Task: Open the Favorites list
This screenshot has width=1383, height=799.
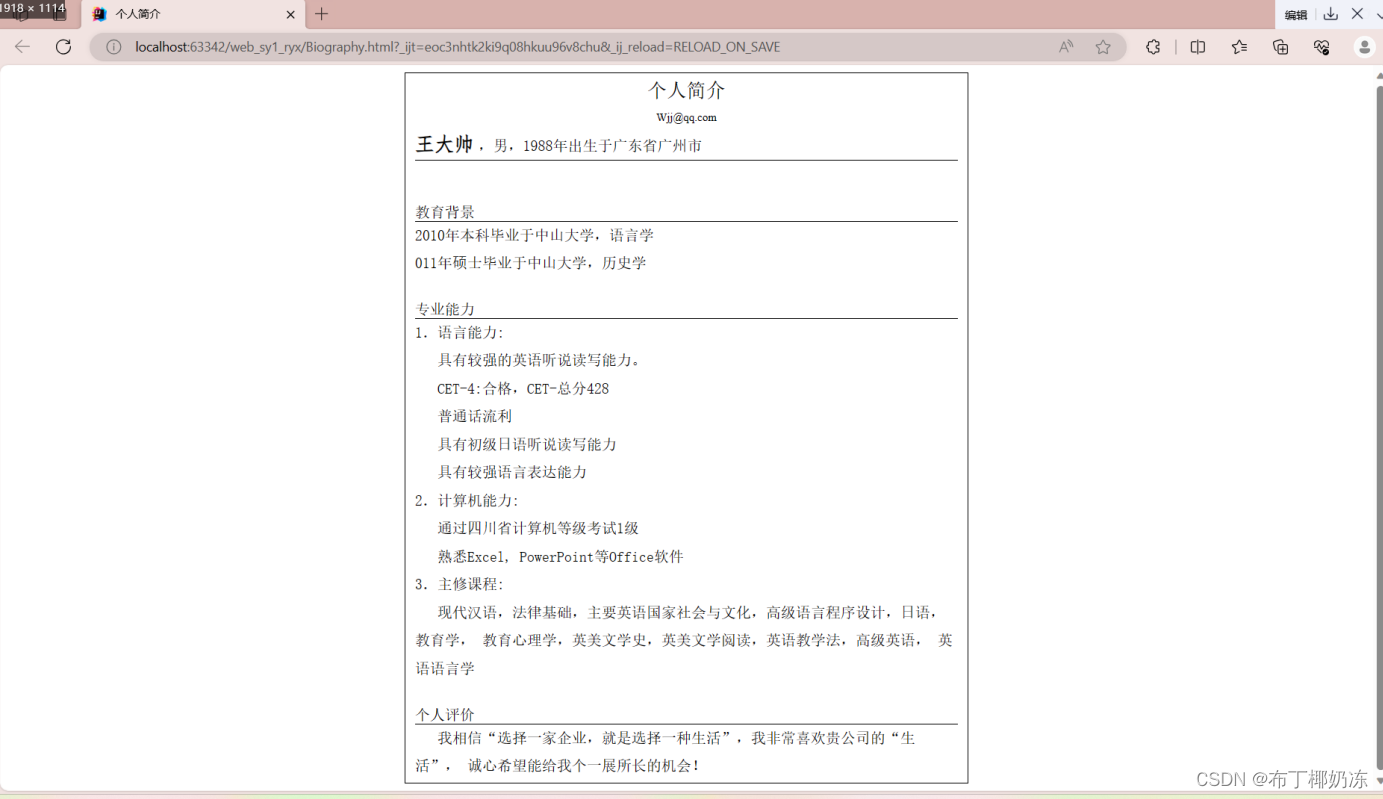Action: (1239, 47)
